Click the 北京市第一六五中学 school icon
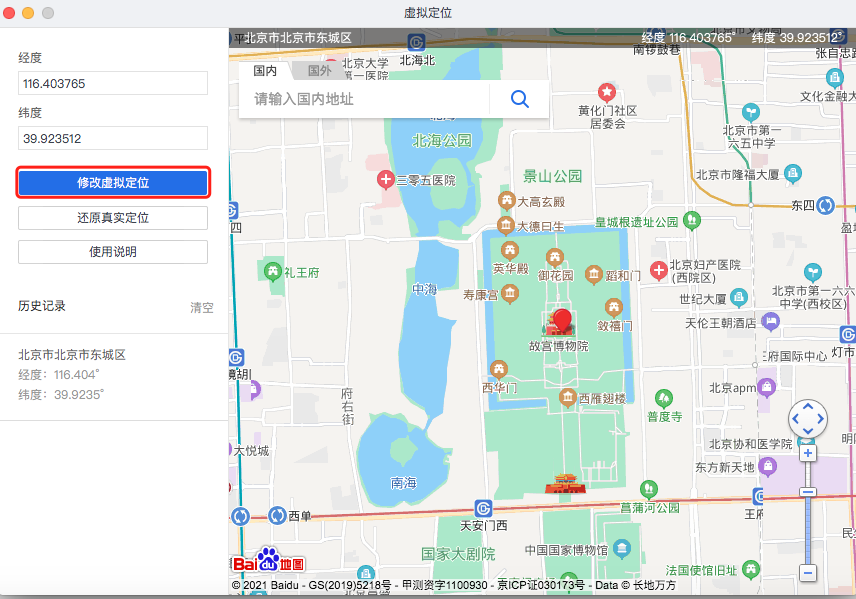Image resolution: width=856 pixels, height=599 pixels. point(751,112)
